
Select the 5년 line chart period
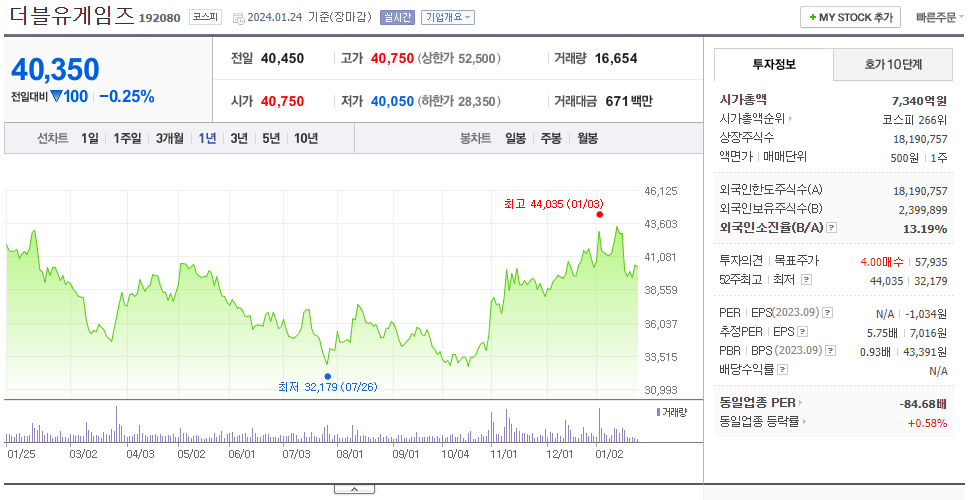[271, 138]
